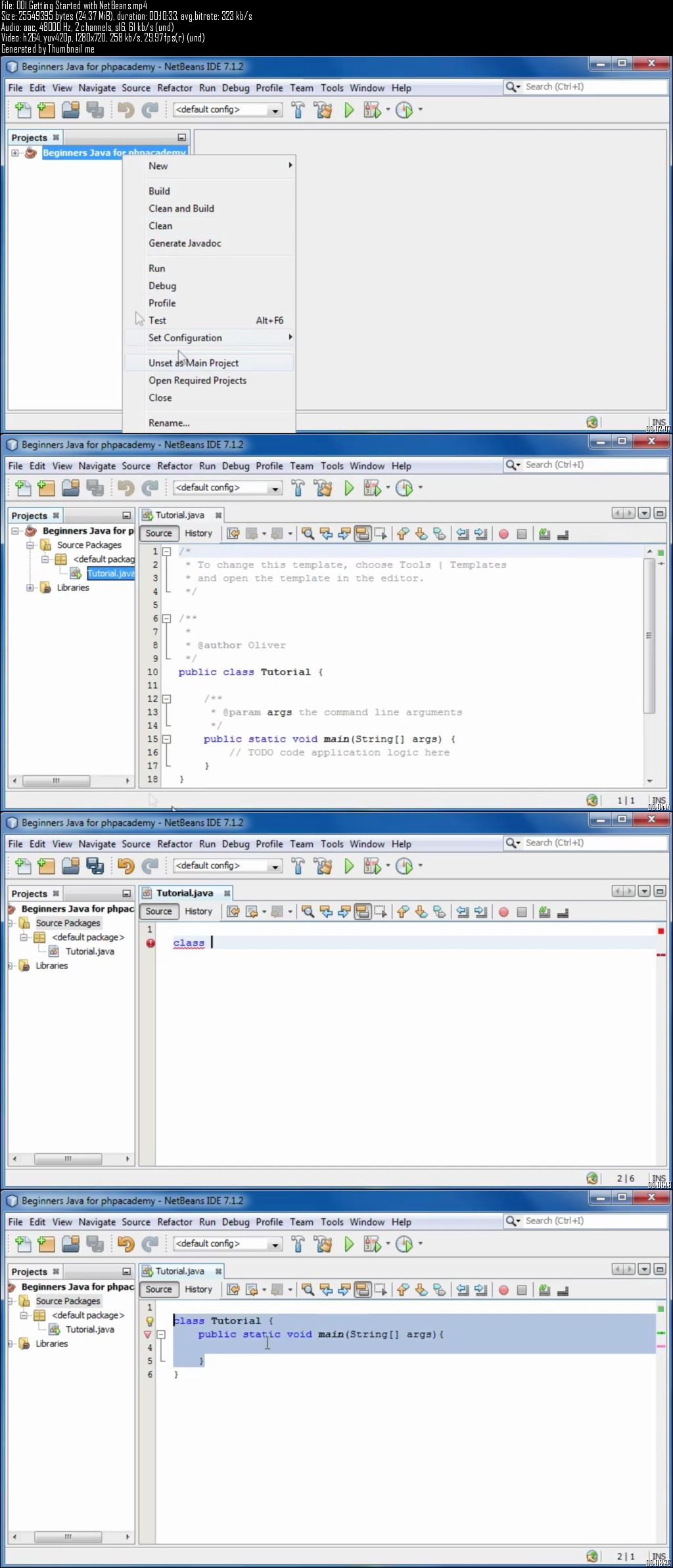Click Comment icon in selected-code window editor toolbar
Screen dimensions: 673x1568
544,1290
